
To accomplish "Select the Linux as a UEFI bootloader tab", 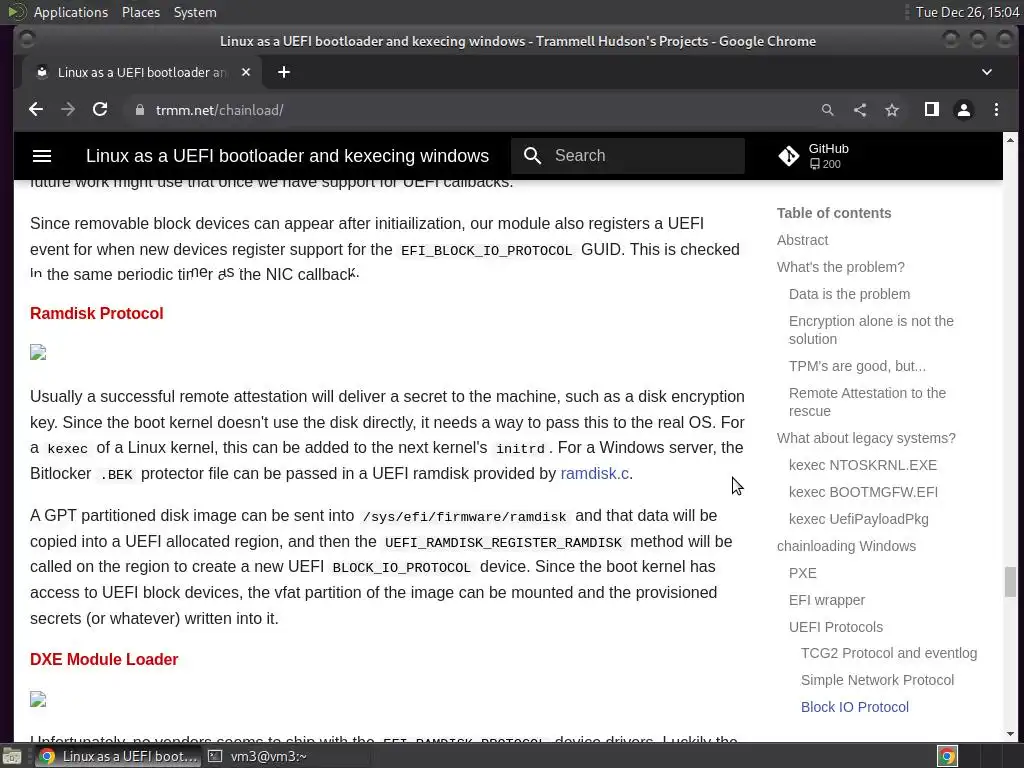I will tap(141, 72).
